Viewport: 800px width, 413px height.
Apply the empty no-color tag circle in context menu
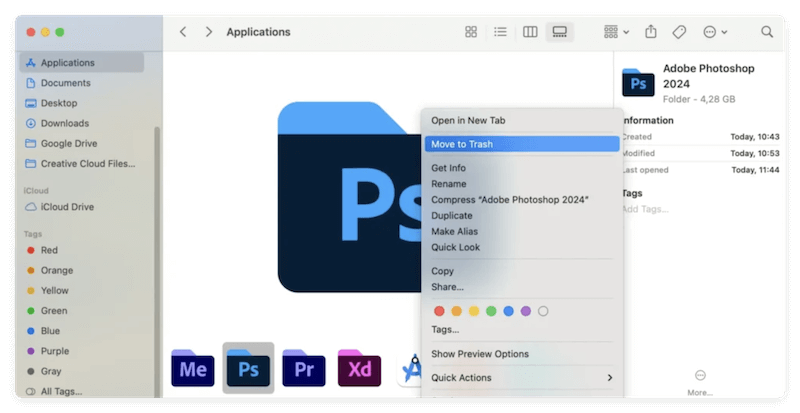pos(543,311)
